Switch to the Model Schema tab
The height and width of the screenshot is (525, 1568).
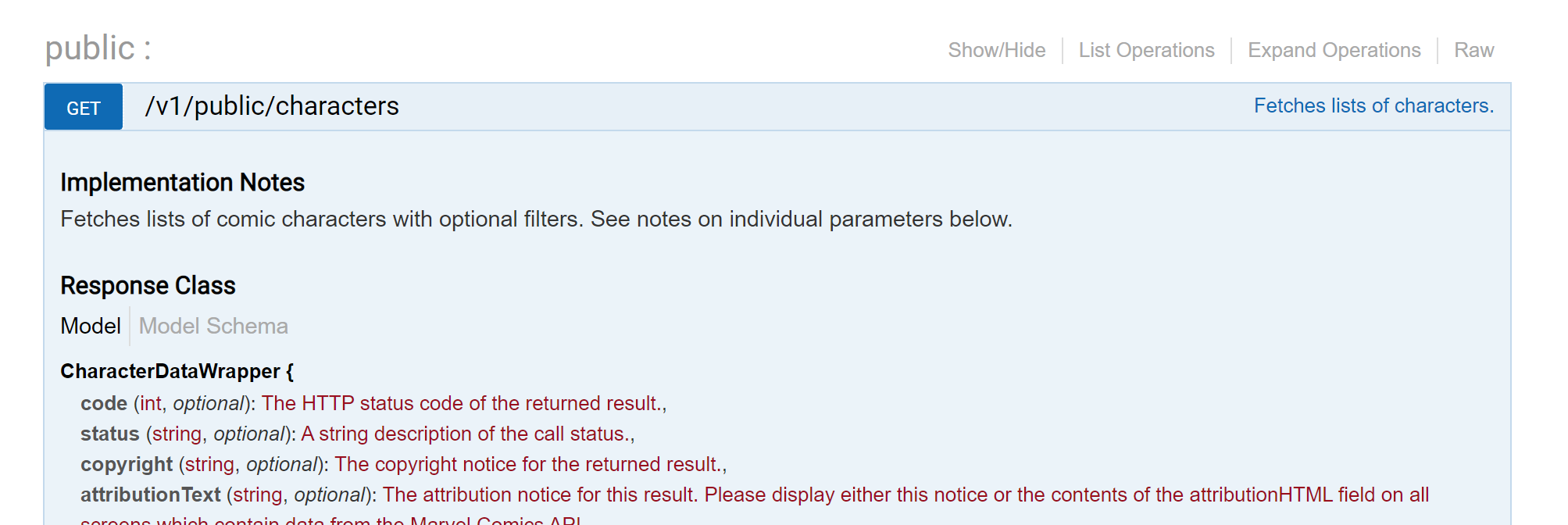pyautogui.click(x=213, y=326)
